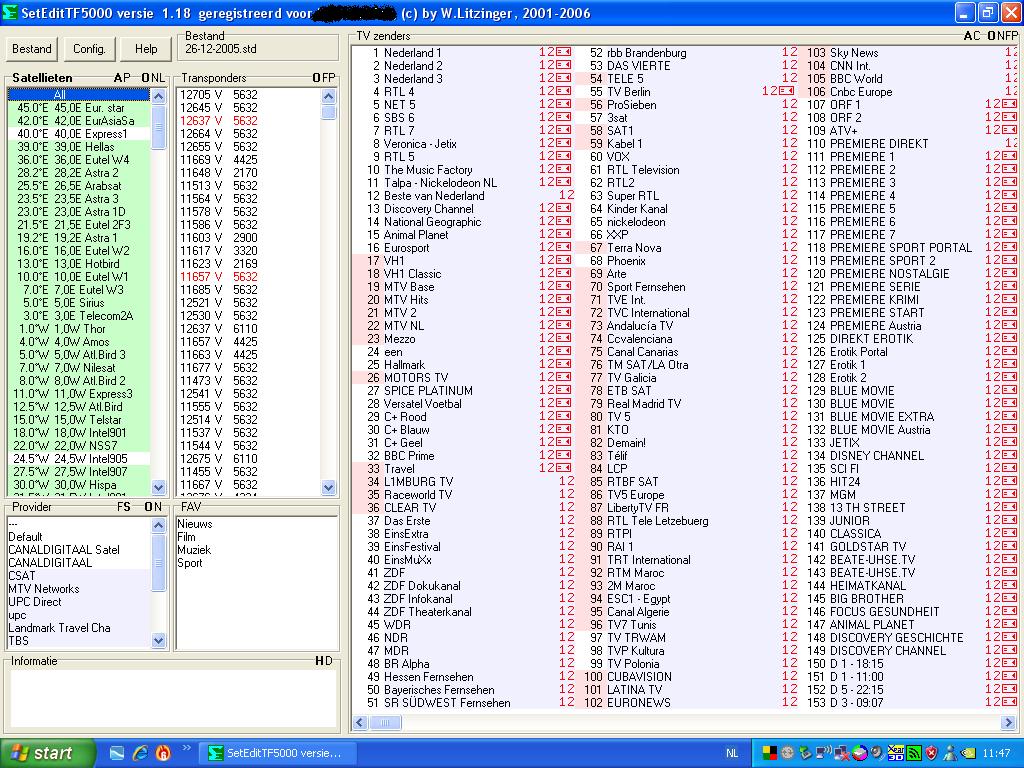This screenshot has height=768, width=1024.
Task: Open Show Desktop from the quick launch
Action: coord(117,753)
